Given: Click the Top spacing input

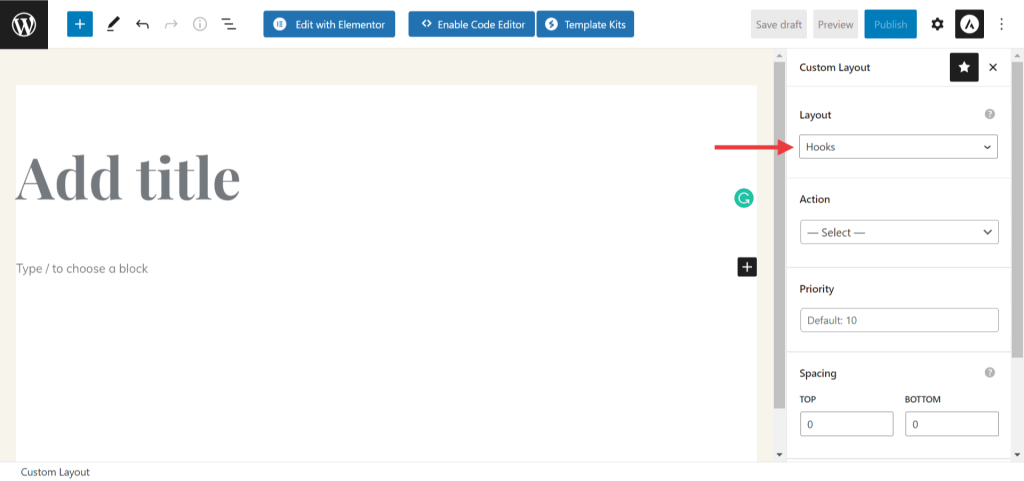Looking at the screenshot, I should (x=846, y=424).
